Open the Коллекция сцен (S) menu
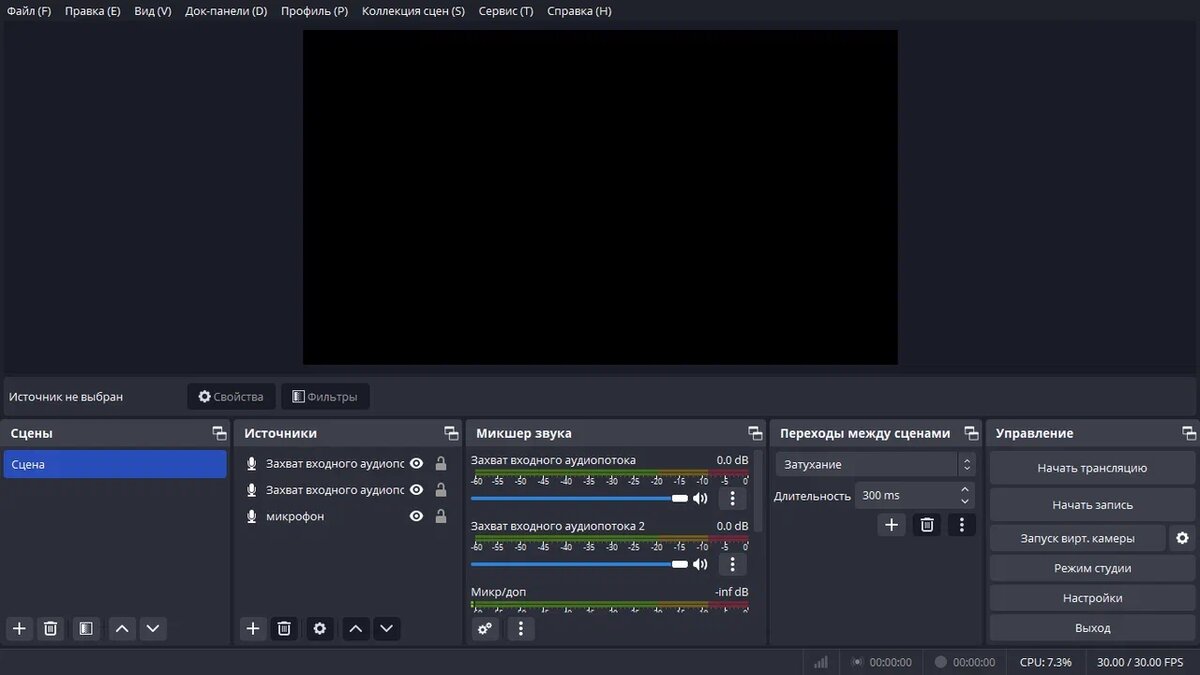This screenshot has height=675, width=1200. (x=413, y=11)
